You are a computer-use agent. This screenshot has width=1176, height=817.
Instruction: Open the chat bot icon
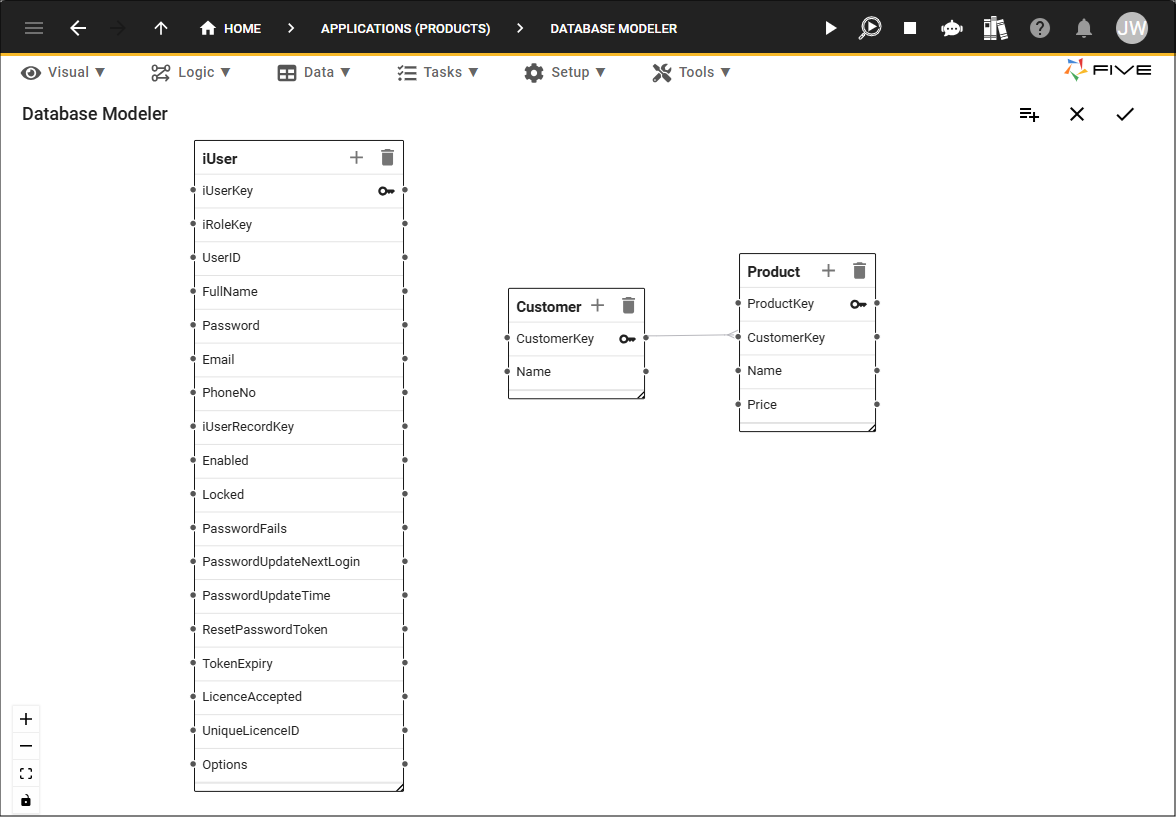click(952, 29)
